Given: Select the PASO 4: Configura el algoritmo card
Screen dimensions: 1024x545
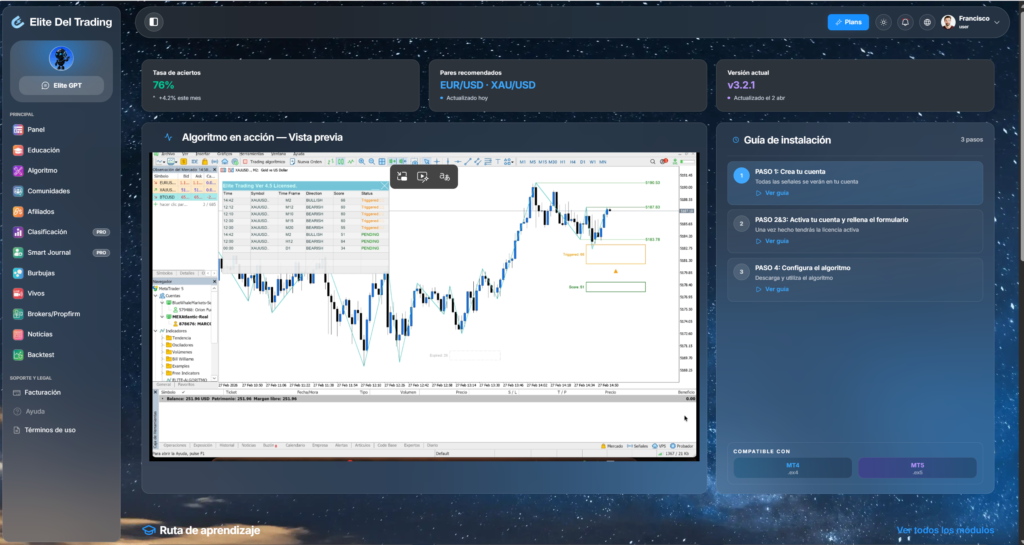Looking at the screenshot, I should click(855, 279).
